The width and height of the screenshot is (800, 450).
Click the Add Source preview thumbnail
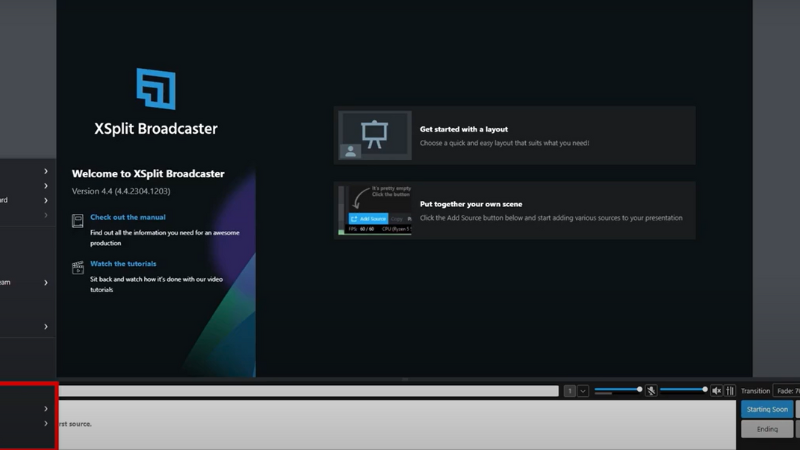point(374,210)
